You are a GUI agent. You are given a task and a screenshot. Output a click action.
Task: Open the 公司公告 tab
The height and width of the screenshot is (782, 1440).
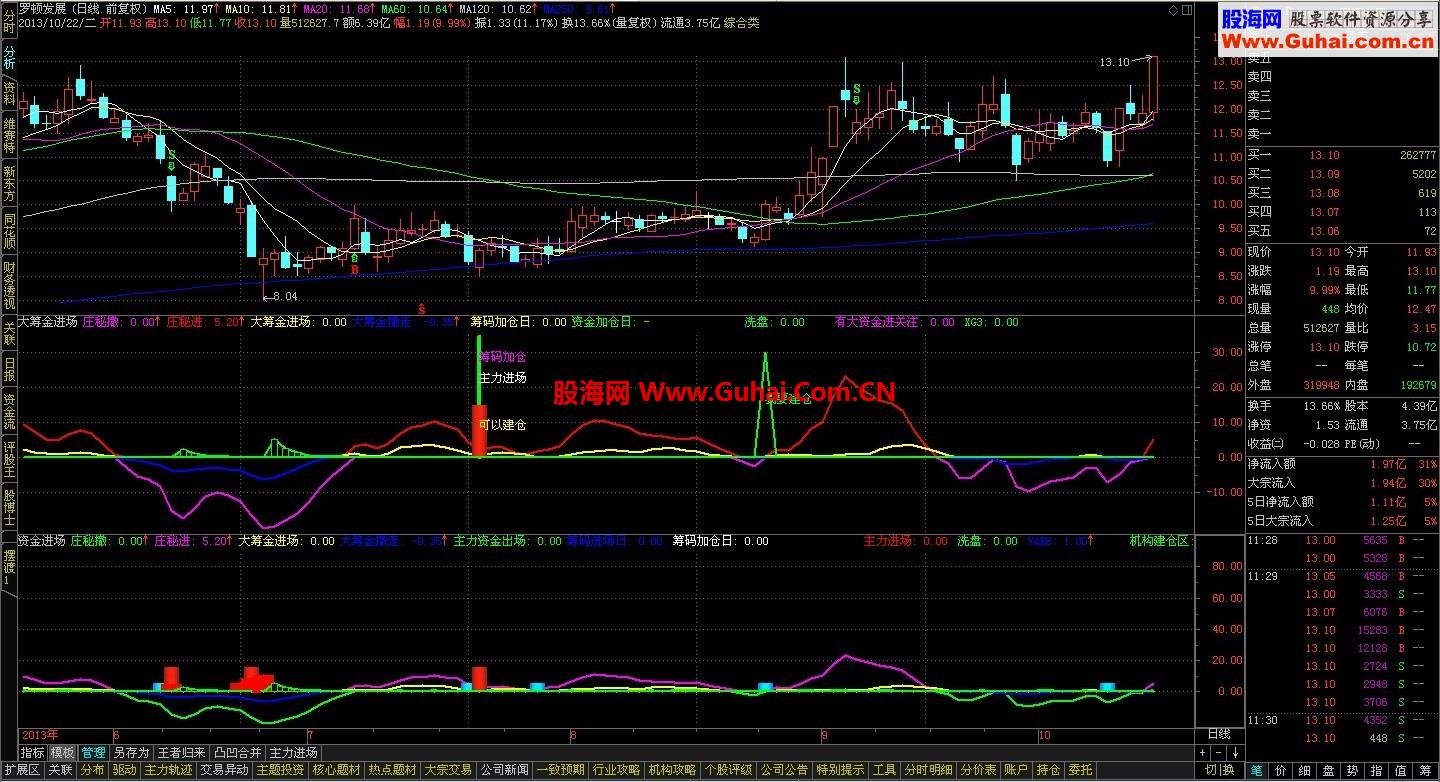tap(784, 770)
